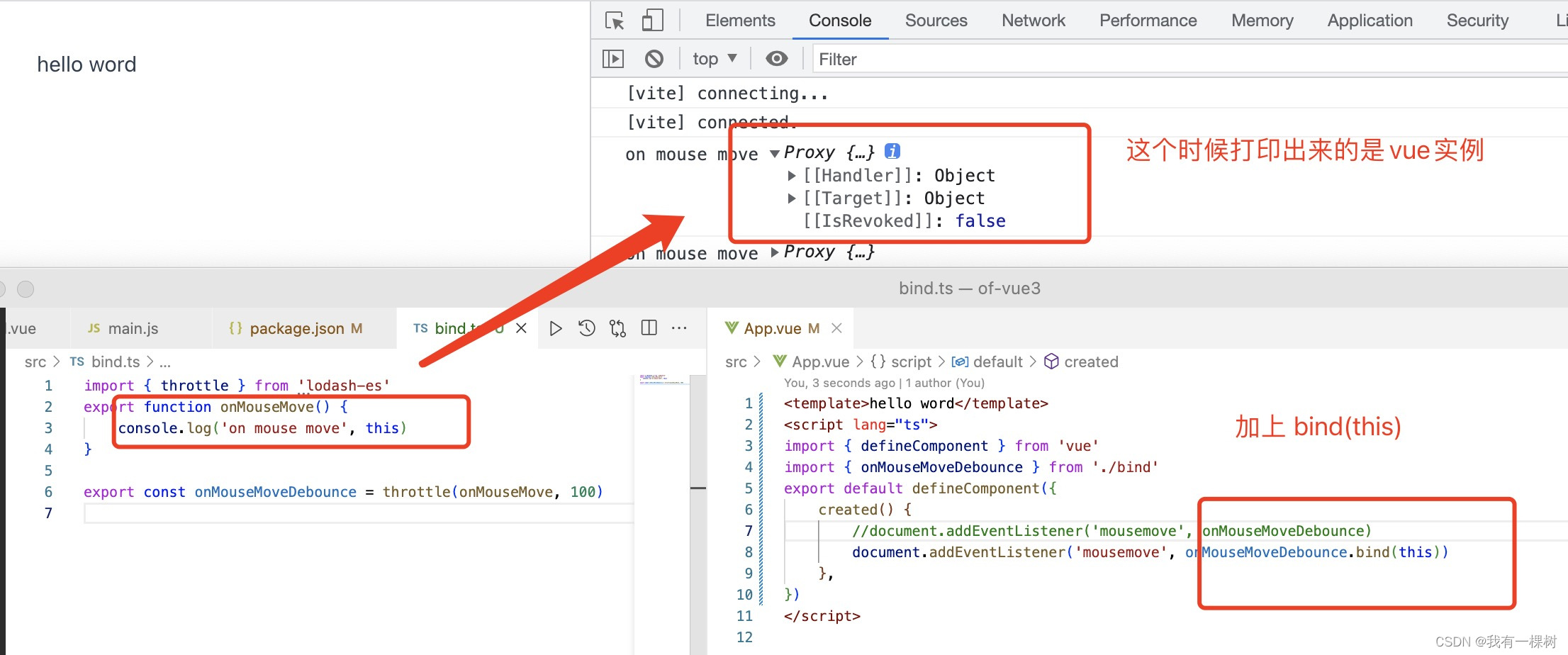This screenshot has height=655, width=1568.
Task: Select the Console tab
Action: (x=840, y=21)
